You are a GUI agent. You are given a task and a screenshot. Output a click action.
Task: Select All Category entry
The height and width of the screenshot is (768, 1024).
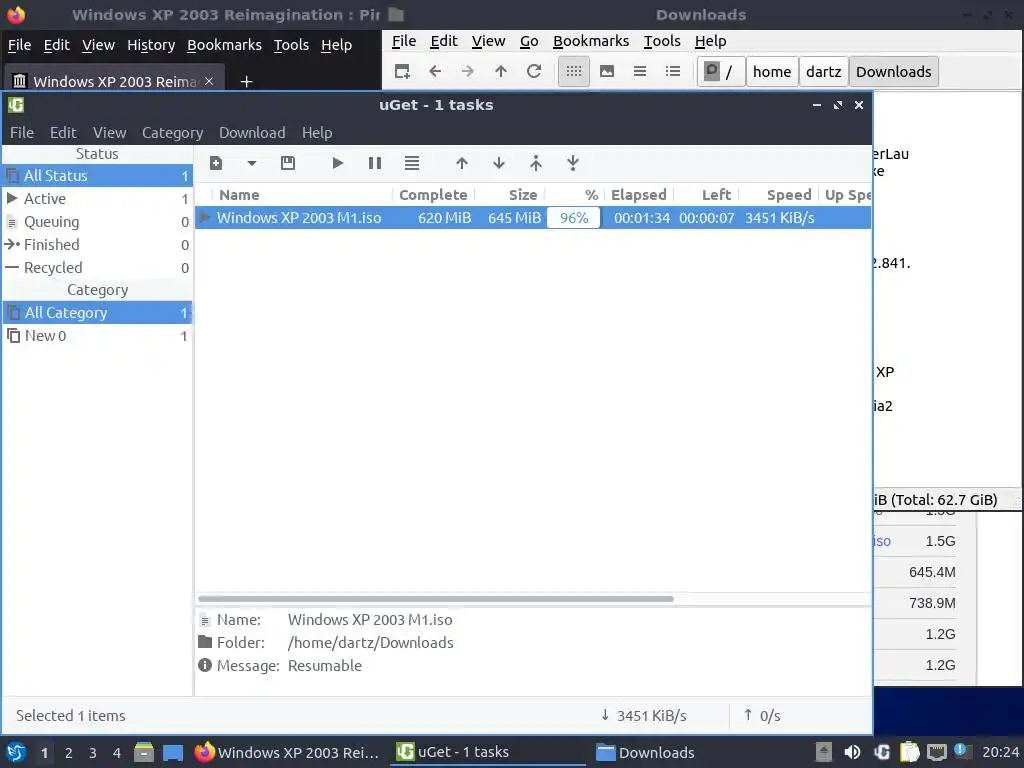97,313
